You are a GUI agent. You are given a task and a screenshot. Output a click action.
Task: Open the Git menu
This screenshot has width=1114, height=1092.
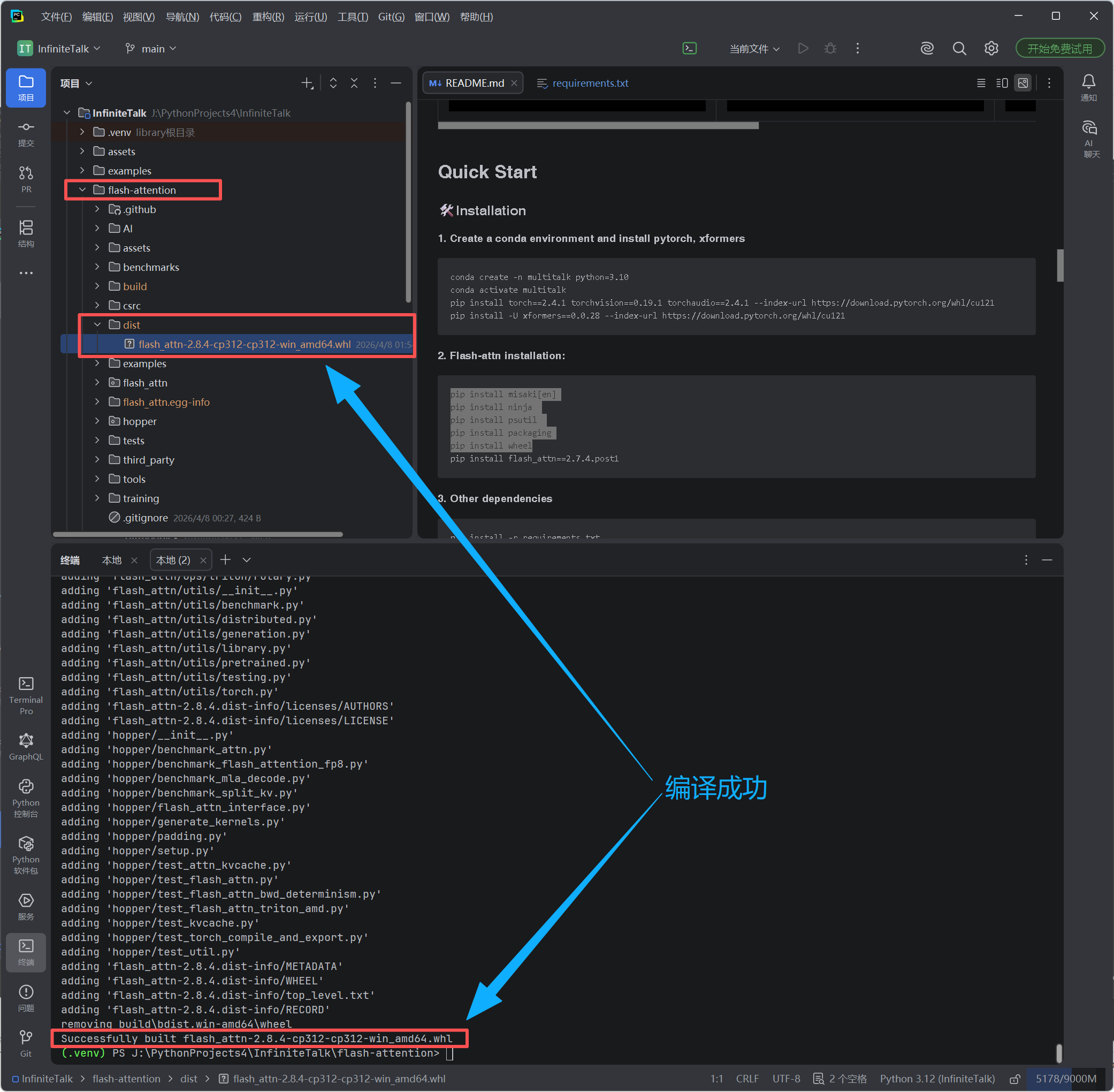pyautogui.click(x=391, y=17)
